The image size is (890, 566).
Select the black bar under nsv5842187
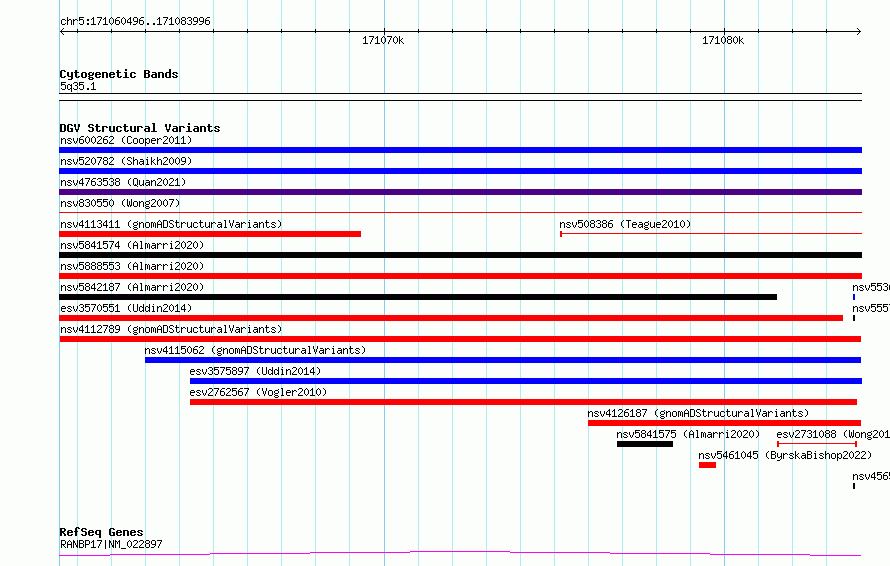(418, 297)
